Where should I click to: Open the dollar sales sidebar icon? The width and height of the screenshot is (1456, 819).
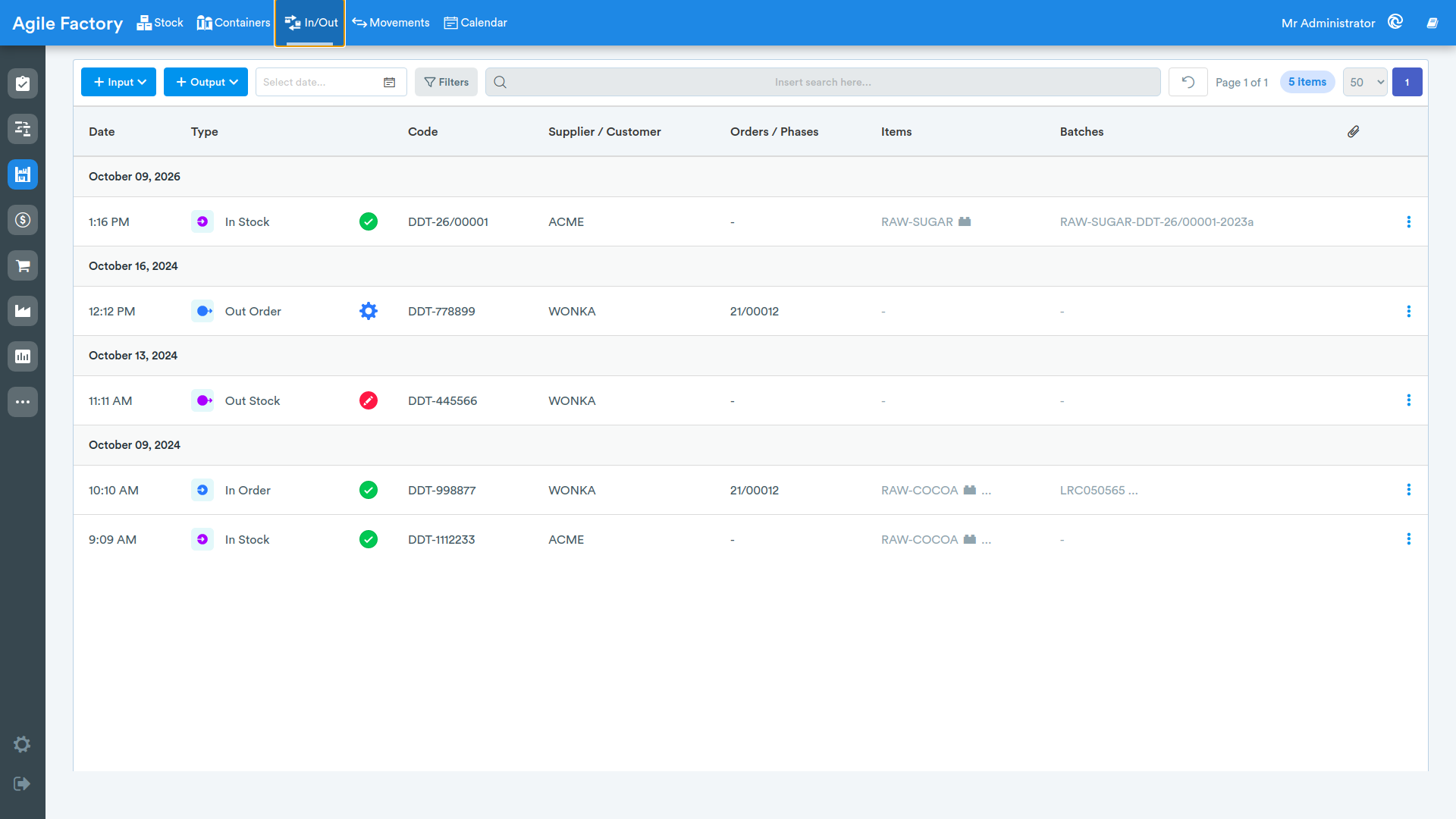point(23,220)
